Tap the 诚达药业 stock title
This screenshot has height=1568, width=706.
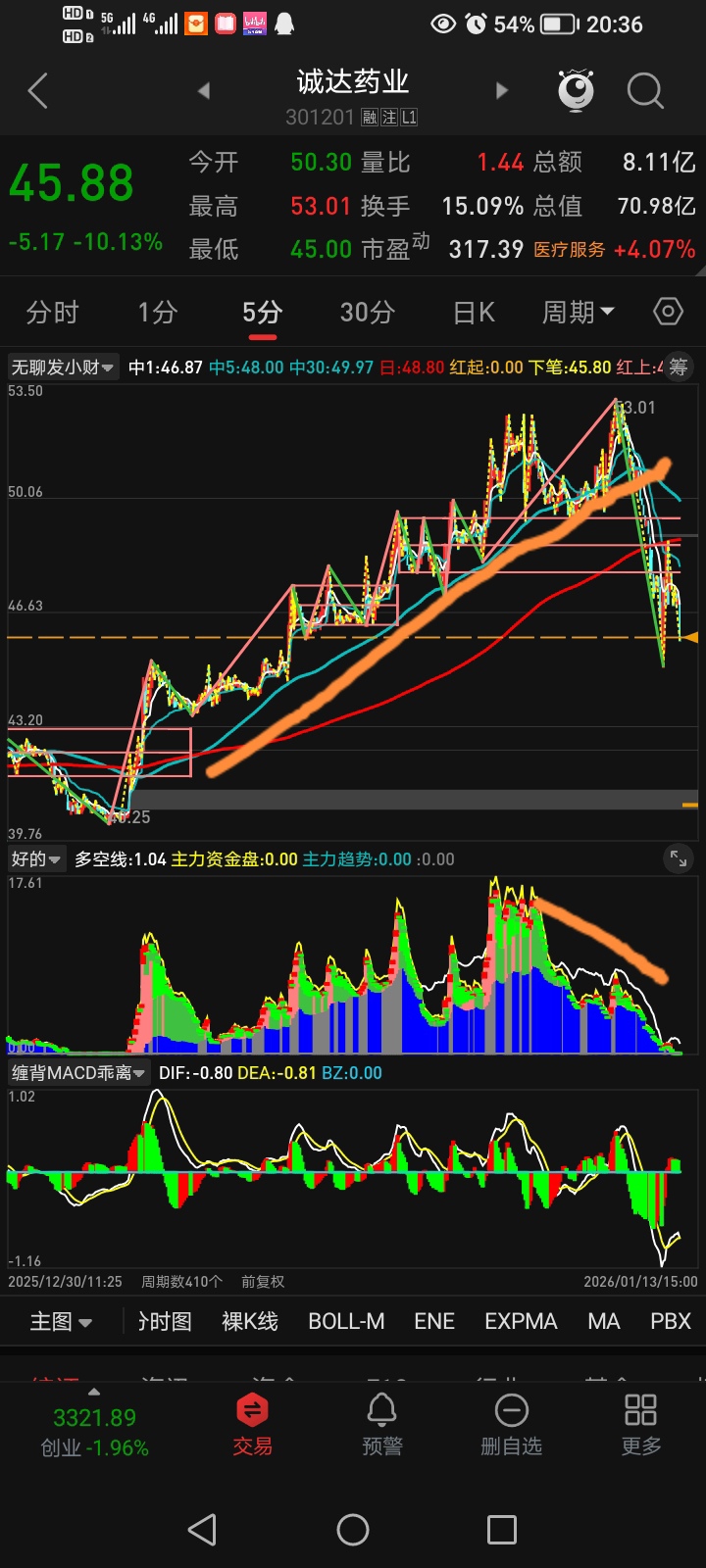(x=353, y=82)
